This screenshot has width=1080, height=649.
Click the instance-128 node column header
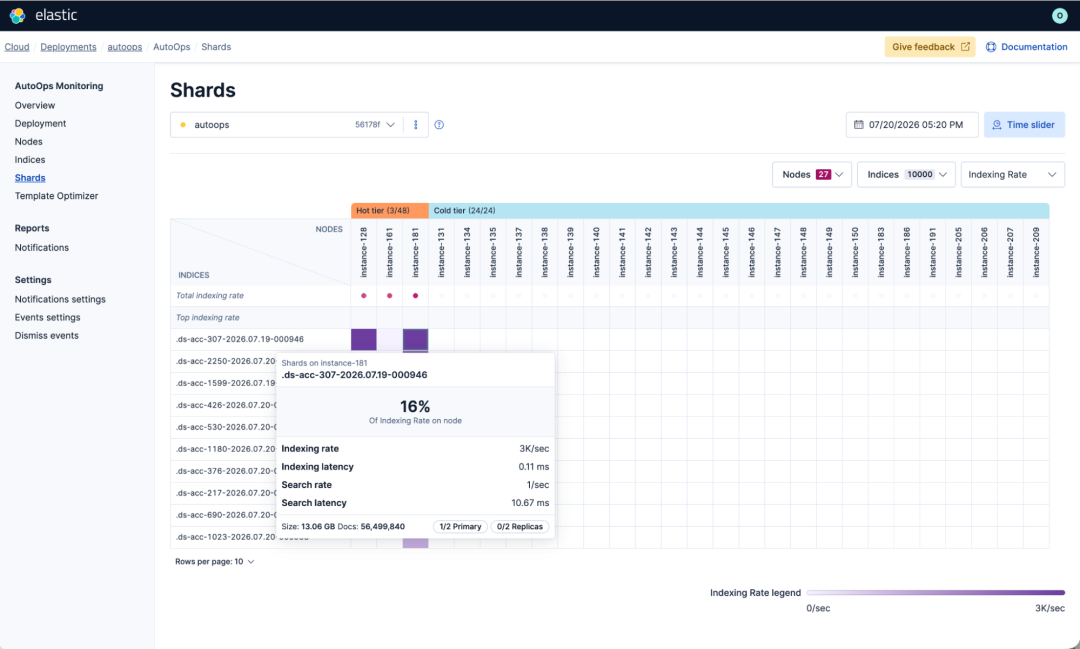[364, 252]
